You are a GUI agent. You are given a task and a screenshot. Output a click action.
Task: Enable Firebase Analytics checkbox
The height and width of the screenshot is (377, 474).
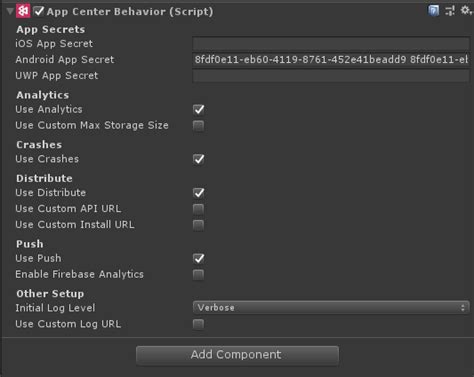click(199, 275)
